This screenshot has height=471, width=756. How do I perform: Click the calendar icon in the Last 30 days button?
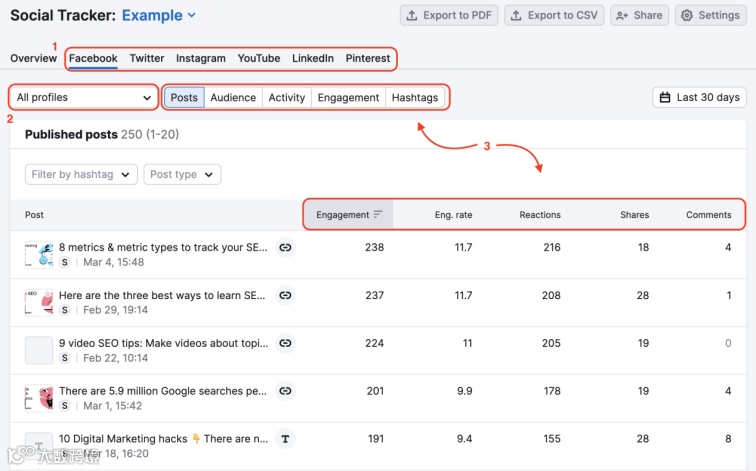coord(665,97)
